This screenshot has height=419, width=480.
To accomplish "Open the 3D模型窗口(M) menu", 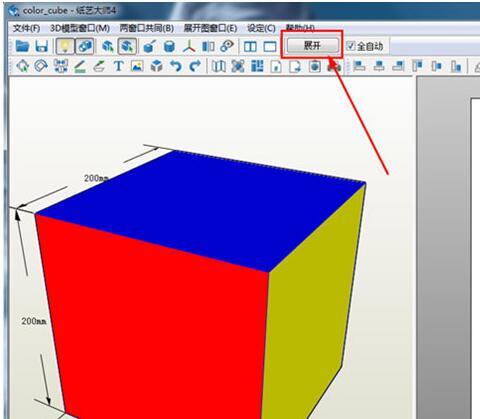I will coord(80,28).
